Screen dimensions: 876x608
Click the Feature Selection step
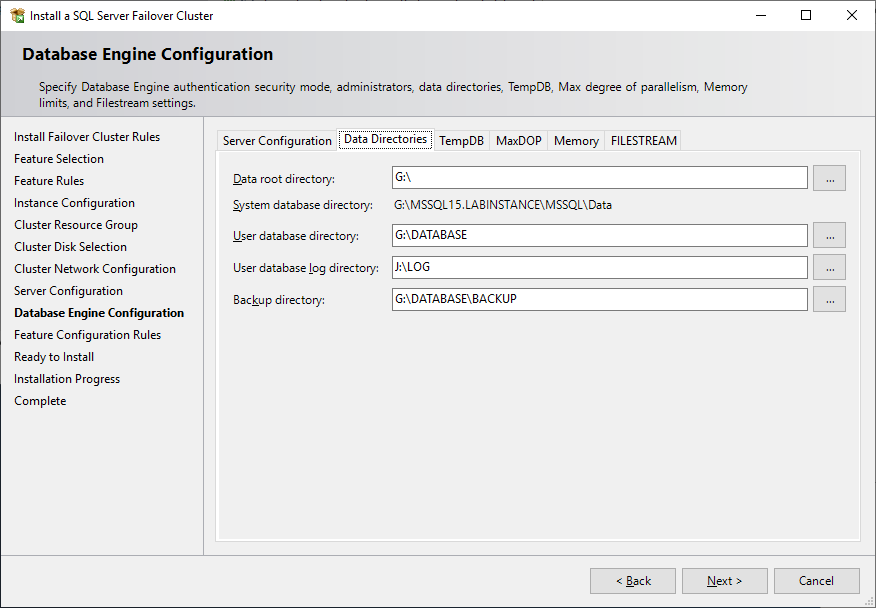click(59, 159)
